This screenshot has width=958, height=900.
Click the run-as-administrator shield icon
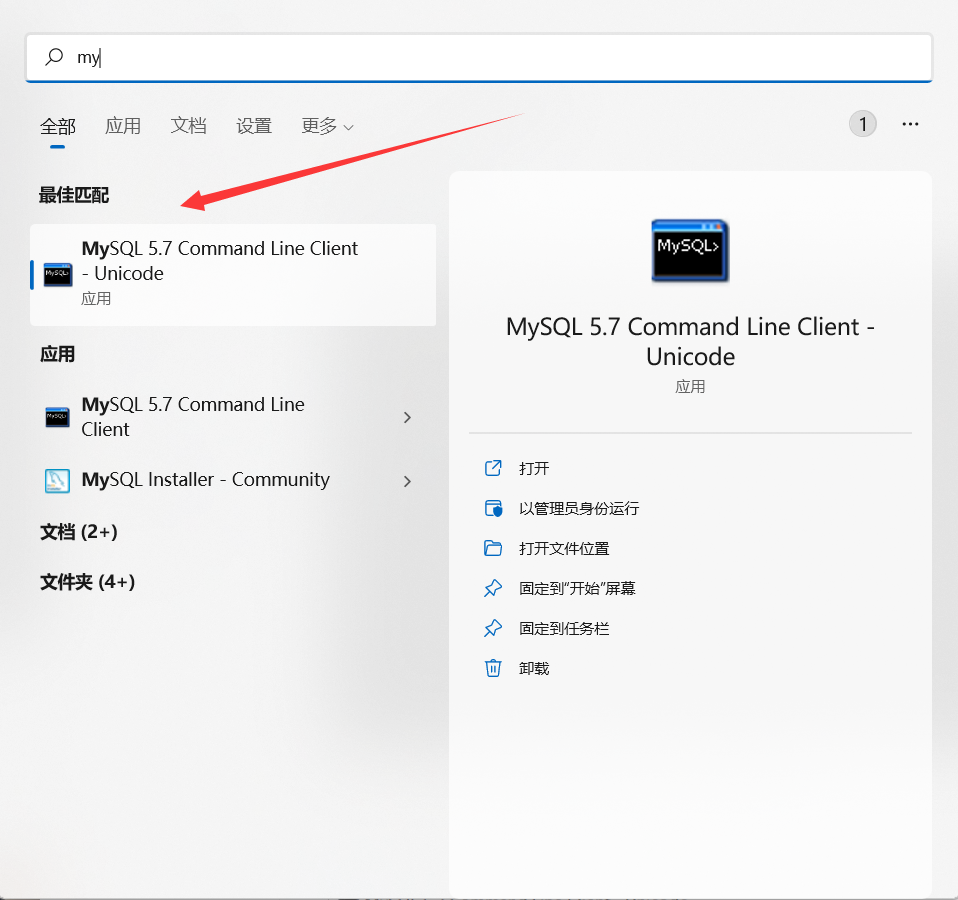[x=493, y=508]
